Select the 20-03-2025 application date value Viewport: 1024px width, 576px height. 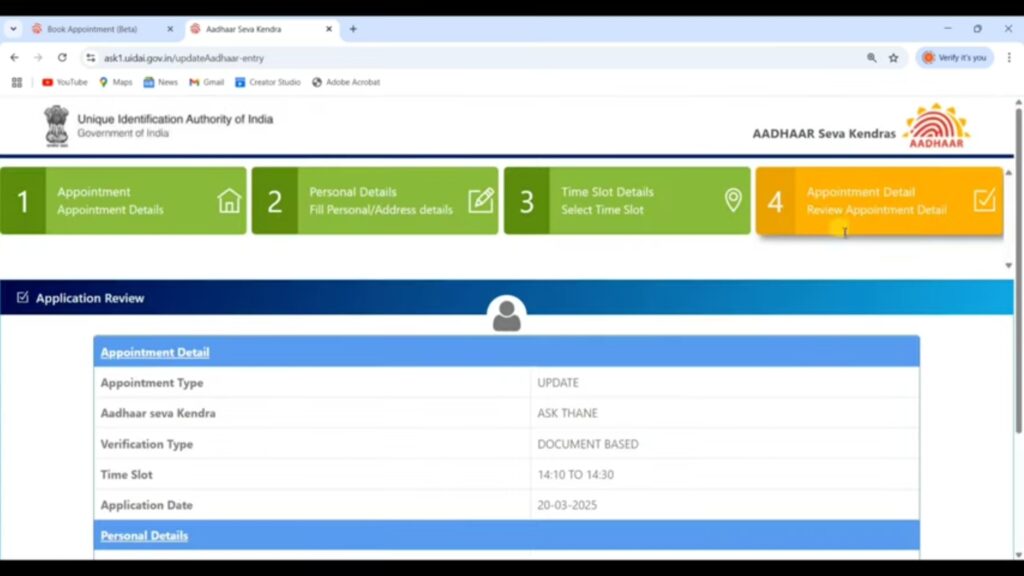tap(567, 505)
